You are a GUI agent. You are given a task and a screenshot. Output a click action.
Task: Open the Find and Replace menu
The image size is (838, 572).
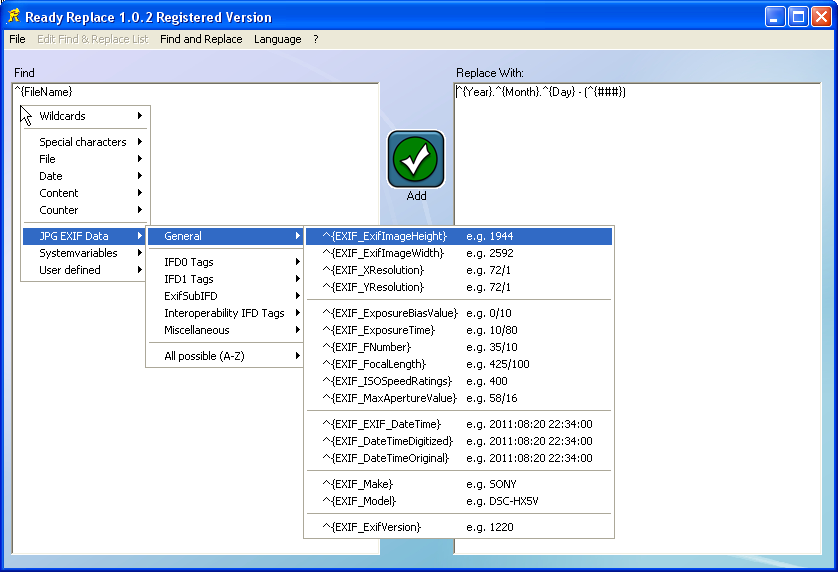click(x=201, y=39)
